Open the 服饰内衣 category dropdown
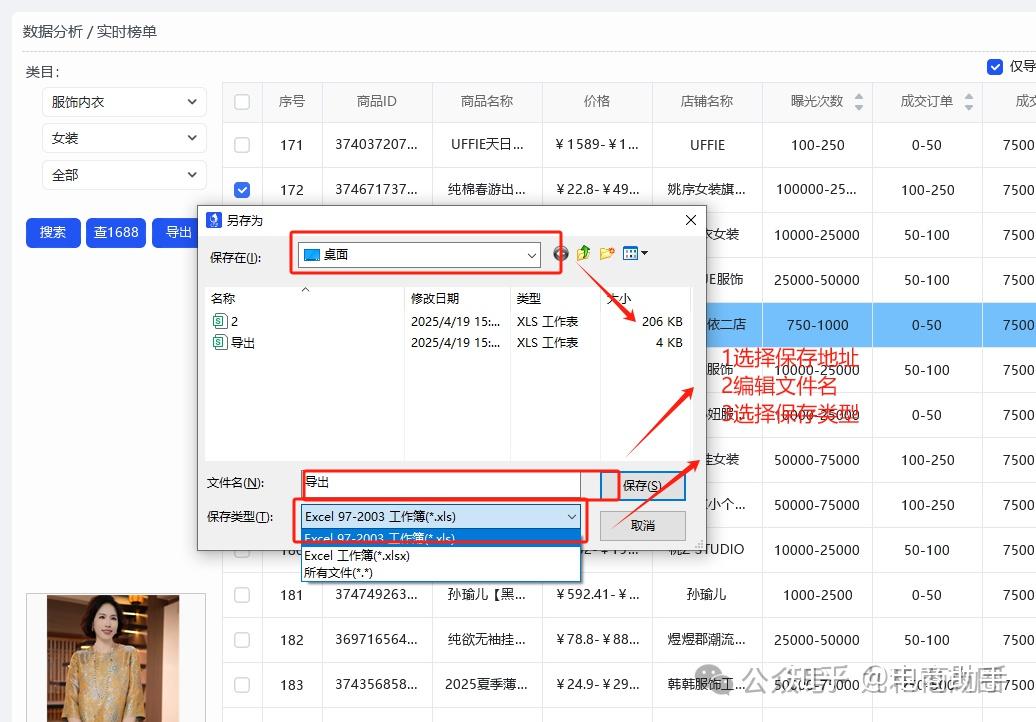1036x722 pixels. click(x=124, y=102)
